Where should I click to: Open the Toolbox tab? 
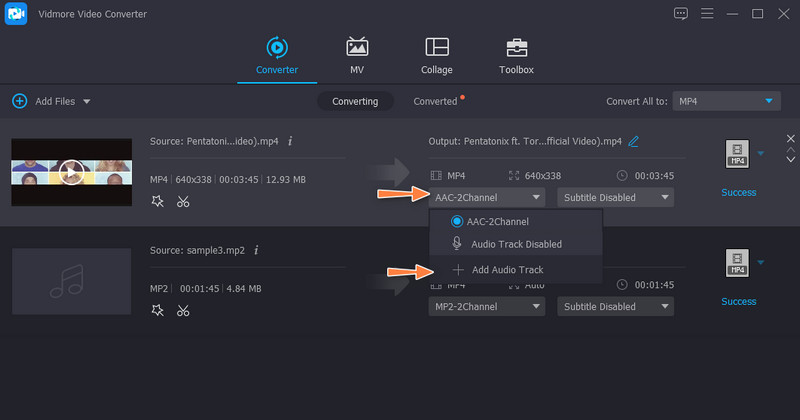pos(516,56)
